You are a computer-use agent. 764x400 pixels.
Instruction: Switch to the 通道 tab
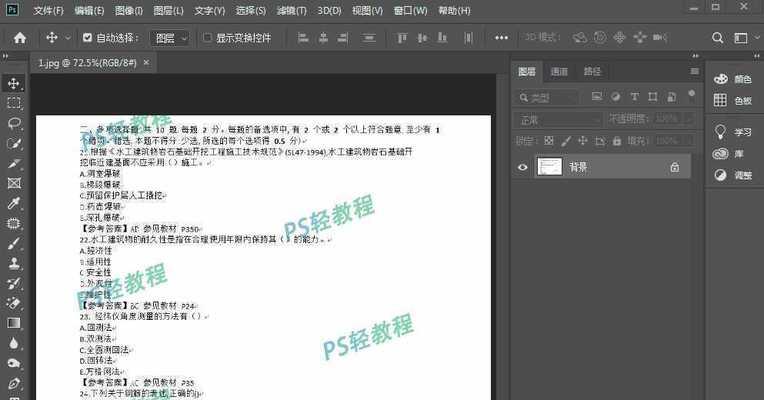(559, 71)
